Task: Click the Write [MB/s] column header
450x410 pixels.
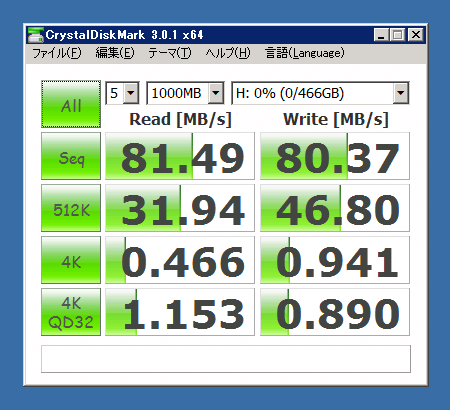Action: click(336, 119)
